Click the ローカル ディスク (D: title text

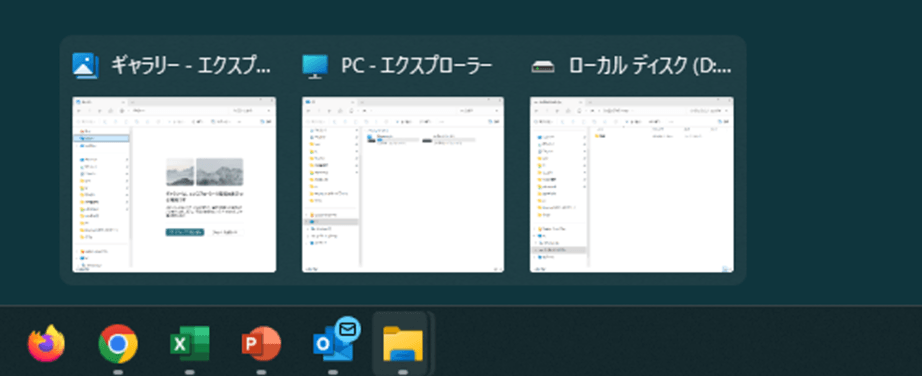tap(650, 66)
